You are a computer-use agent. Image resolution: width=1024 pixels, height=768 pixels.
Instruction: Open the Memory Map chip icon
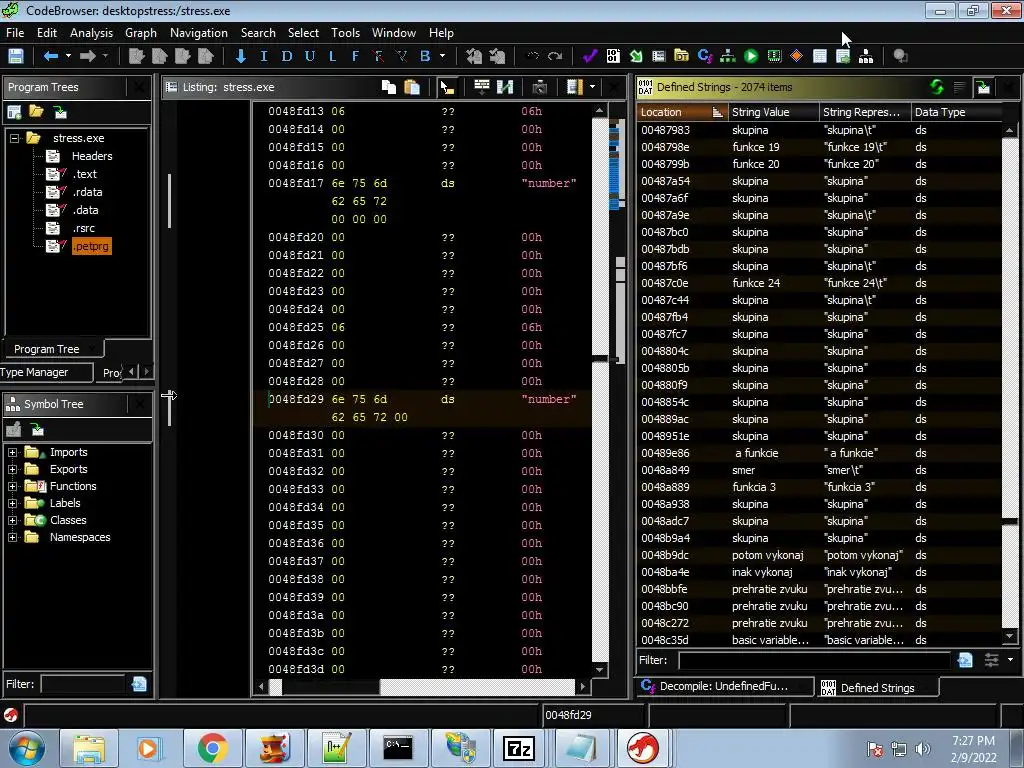(x=774, y=56)
